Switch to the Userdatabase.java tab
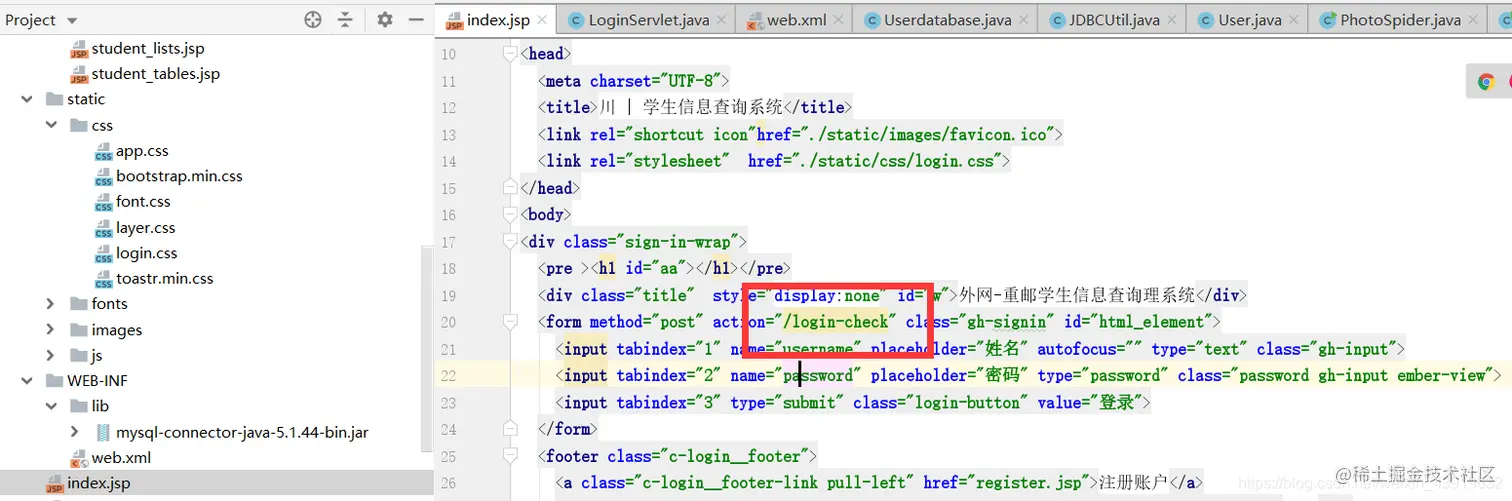 [947, 20]
